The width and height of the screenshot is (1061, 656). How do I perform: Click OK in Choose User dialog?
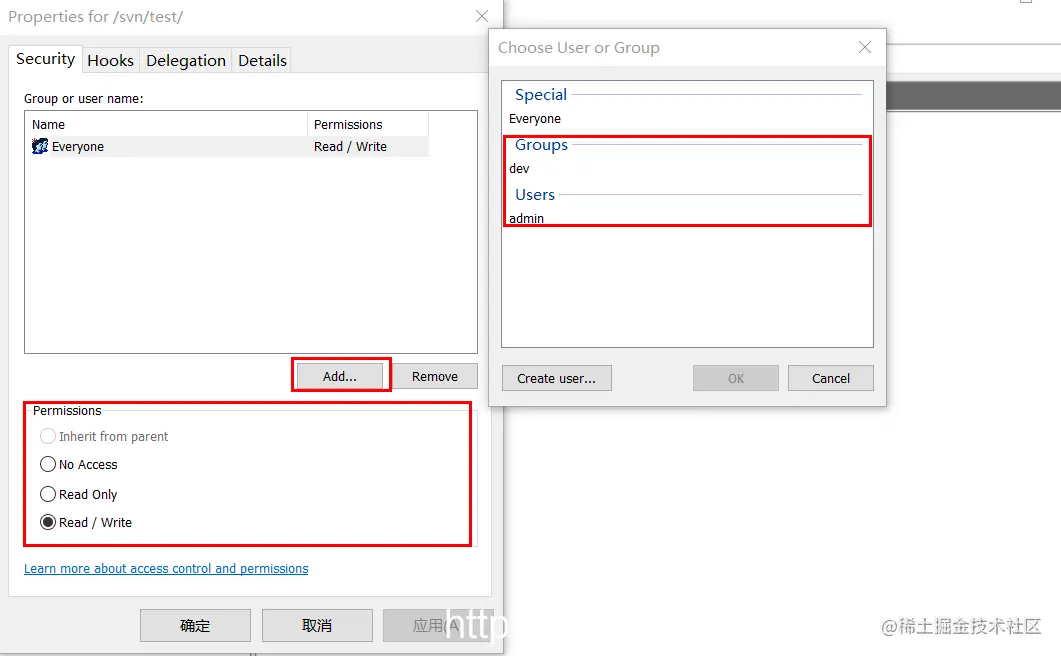736,378
